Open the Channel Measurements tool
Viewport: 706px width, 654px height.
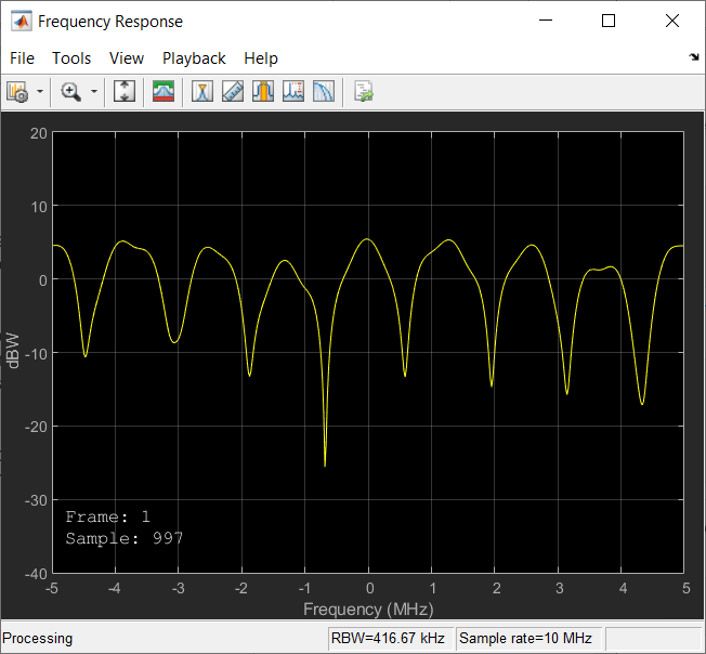point(263,92)
